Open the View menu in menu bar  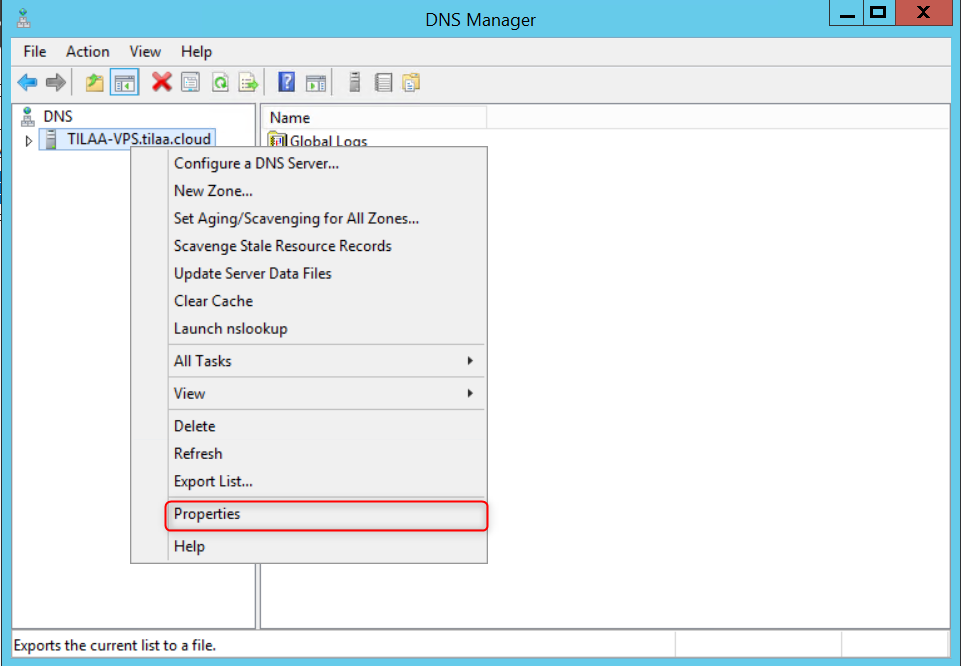[x=145, y=51]
